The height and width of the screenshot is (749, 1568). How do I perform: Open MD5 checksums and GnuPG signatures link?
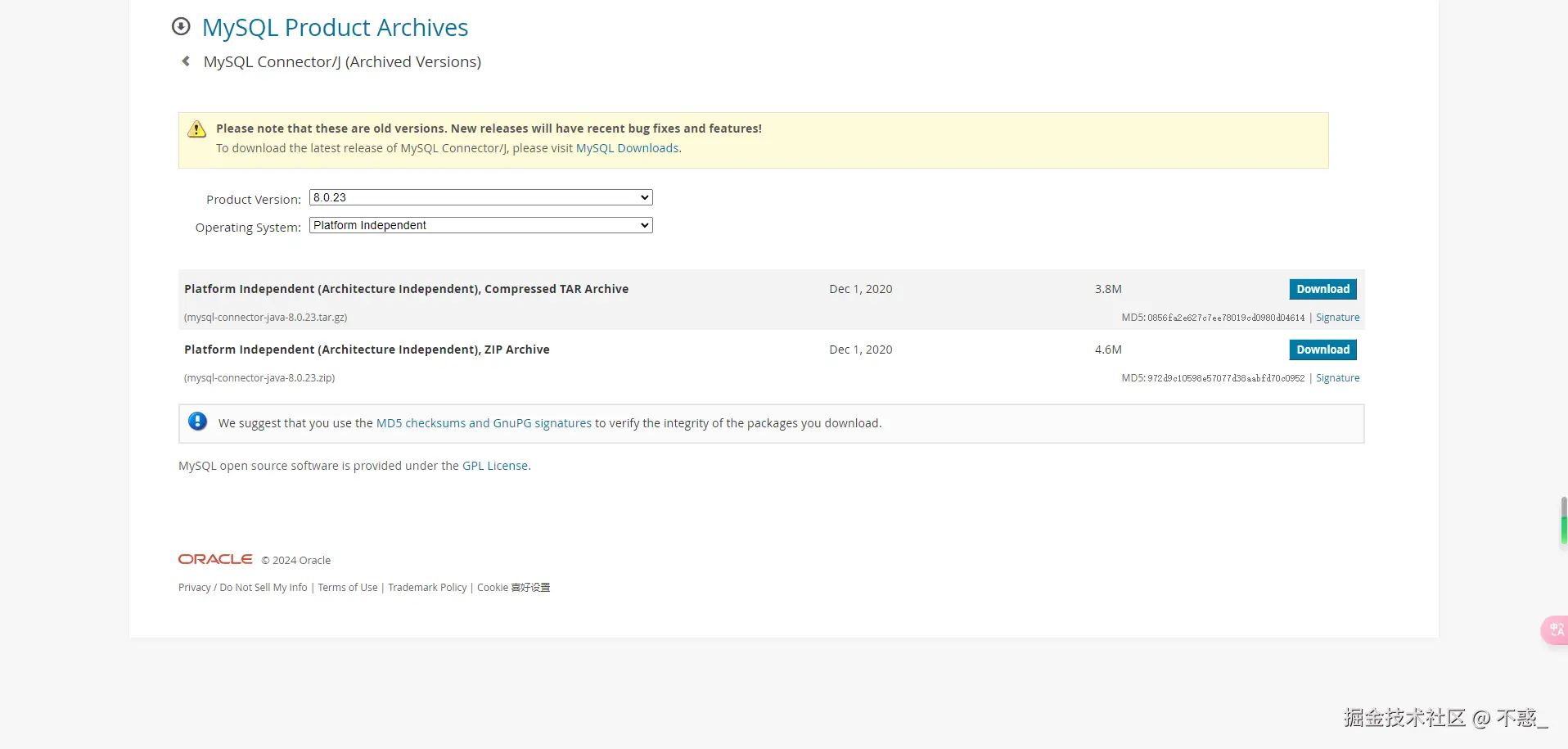(x=484, y=423)
